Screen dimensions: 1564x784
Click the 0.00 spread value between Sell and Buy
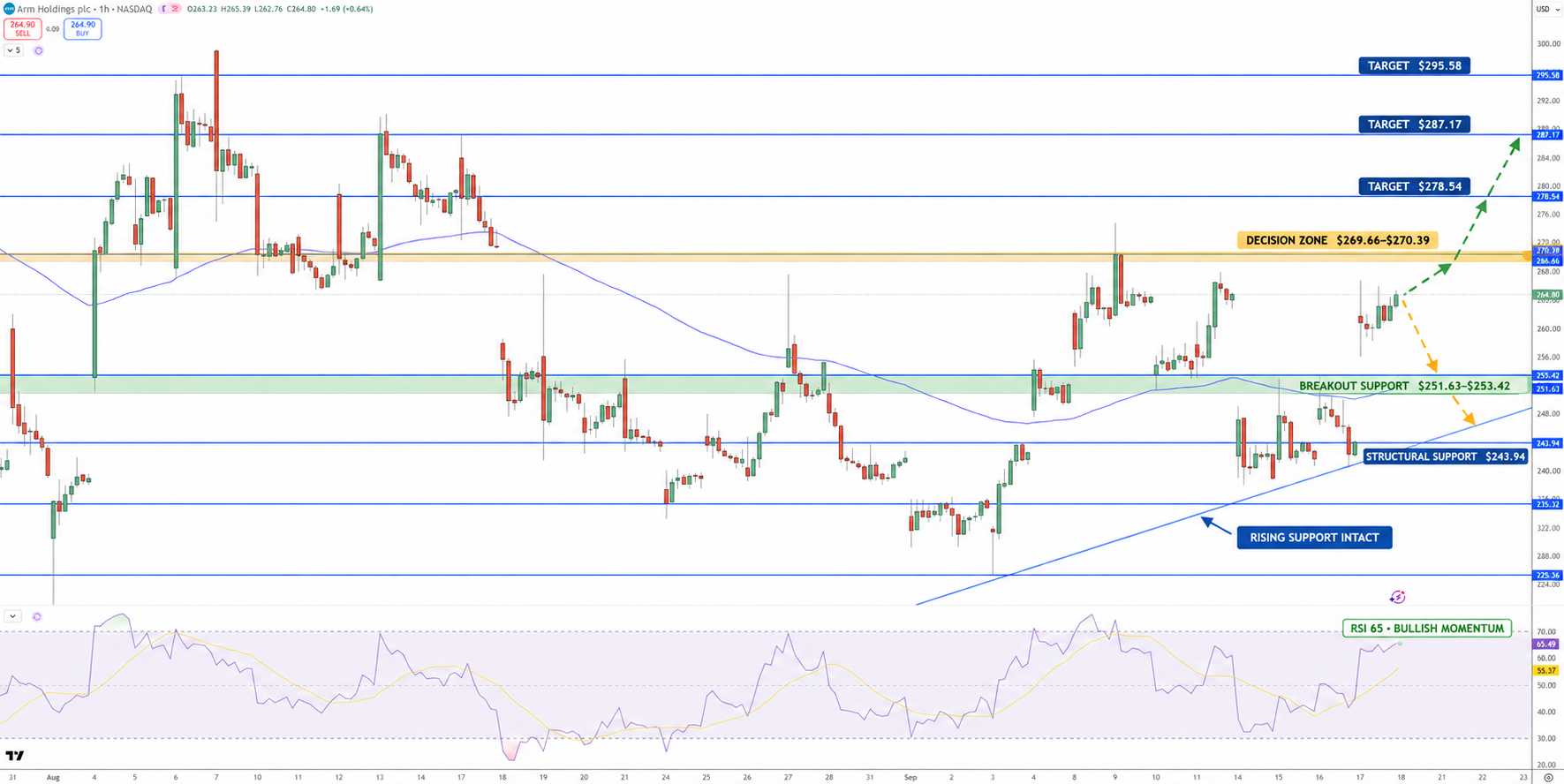coord(52,29)
